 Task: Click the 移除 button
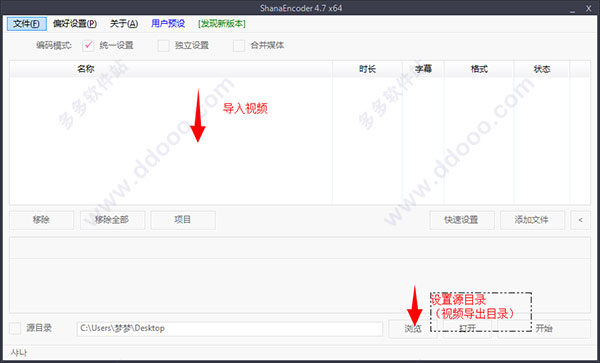coord(41,220)
